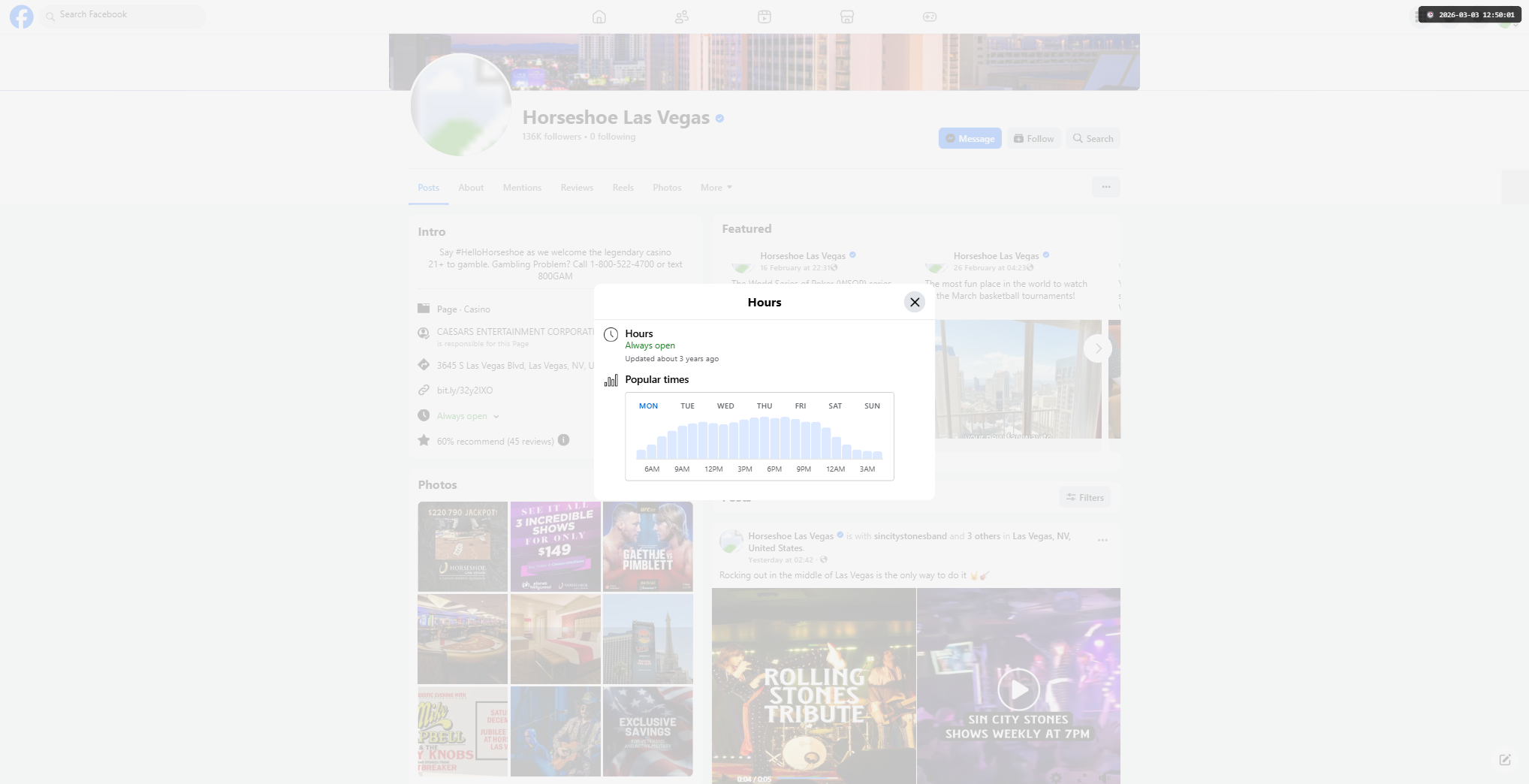This screenshot has height=784, width=1529.
Task: Open the hotel room bed photo
Action: (556, 639)
